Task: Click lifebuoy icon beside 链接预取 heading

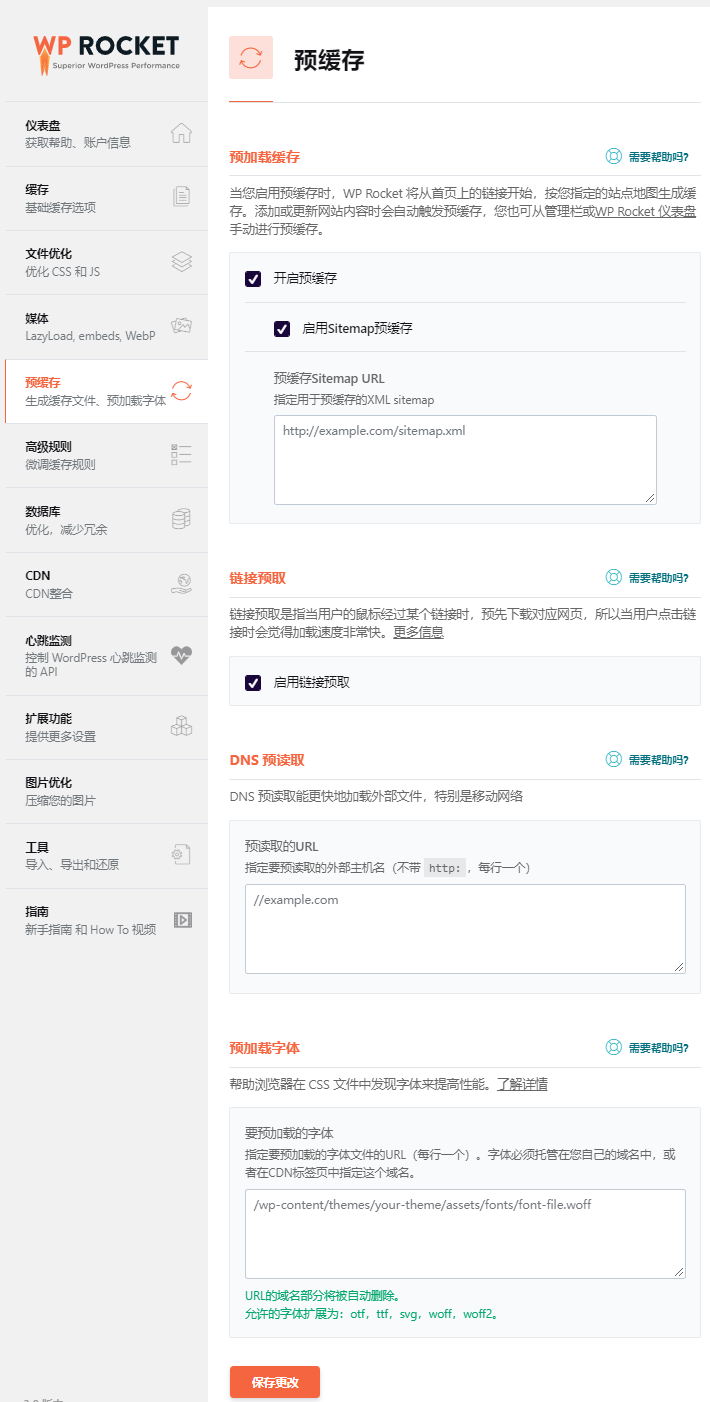Action: pyautogui.click(x=614, y=577)
